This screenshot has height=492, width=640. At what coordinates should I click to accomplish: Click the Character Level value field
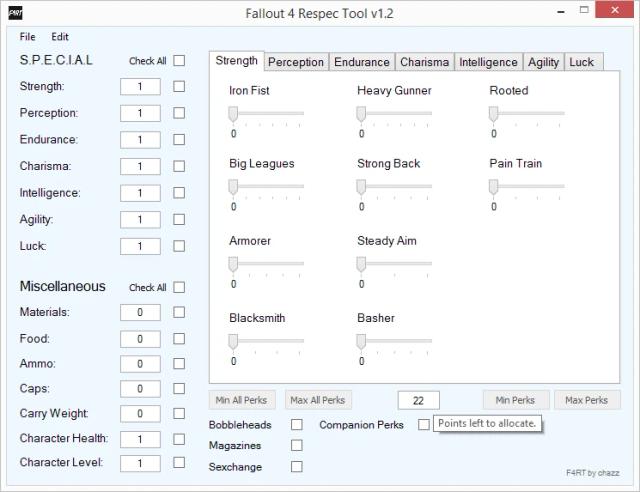[x=140, y=463]
